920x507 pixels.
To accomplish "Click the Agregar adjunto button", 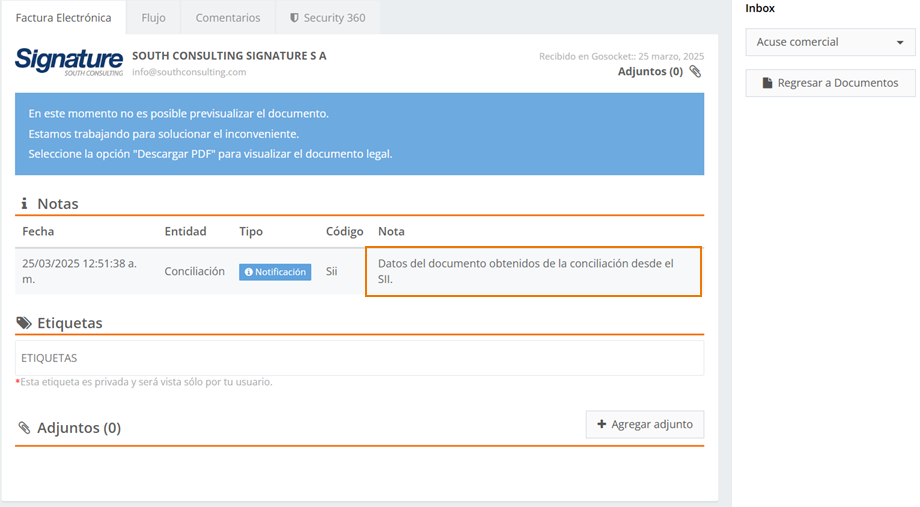I will click(645, 424).
